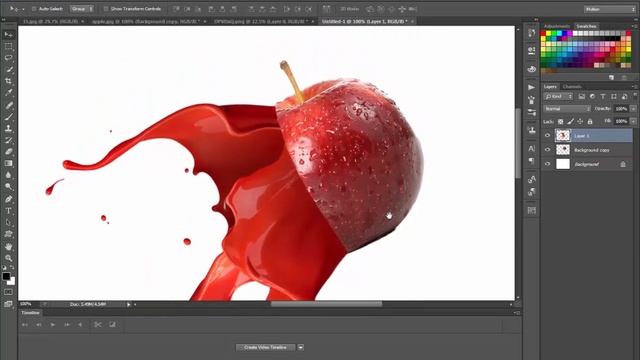640x360 pixels.
Task: Switch to Swatches panel tab
Action: coord(587,26)
